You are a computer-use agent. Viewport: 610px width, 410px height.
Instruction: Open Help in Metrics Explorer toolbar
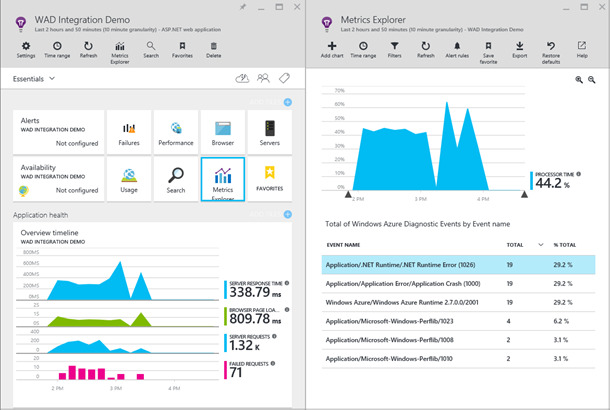point(582,50)
